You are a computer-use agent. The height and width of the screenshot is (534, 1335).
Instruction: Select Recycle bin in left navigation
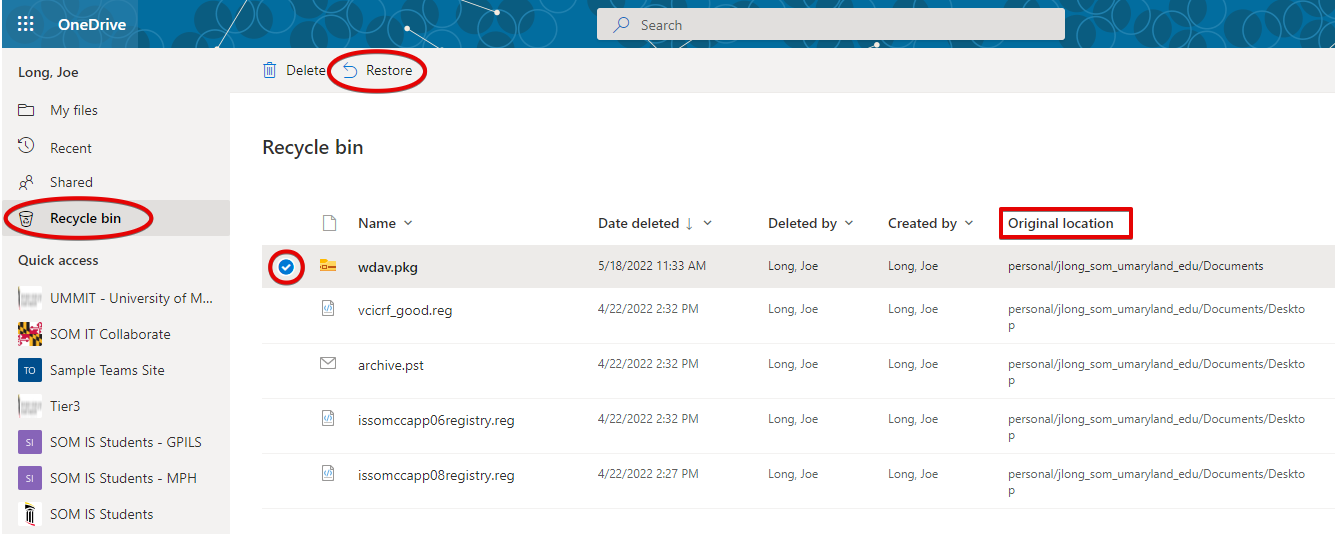tap(85, 218)
